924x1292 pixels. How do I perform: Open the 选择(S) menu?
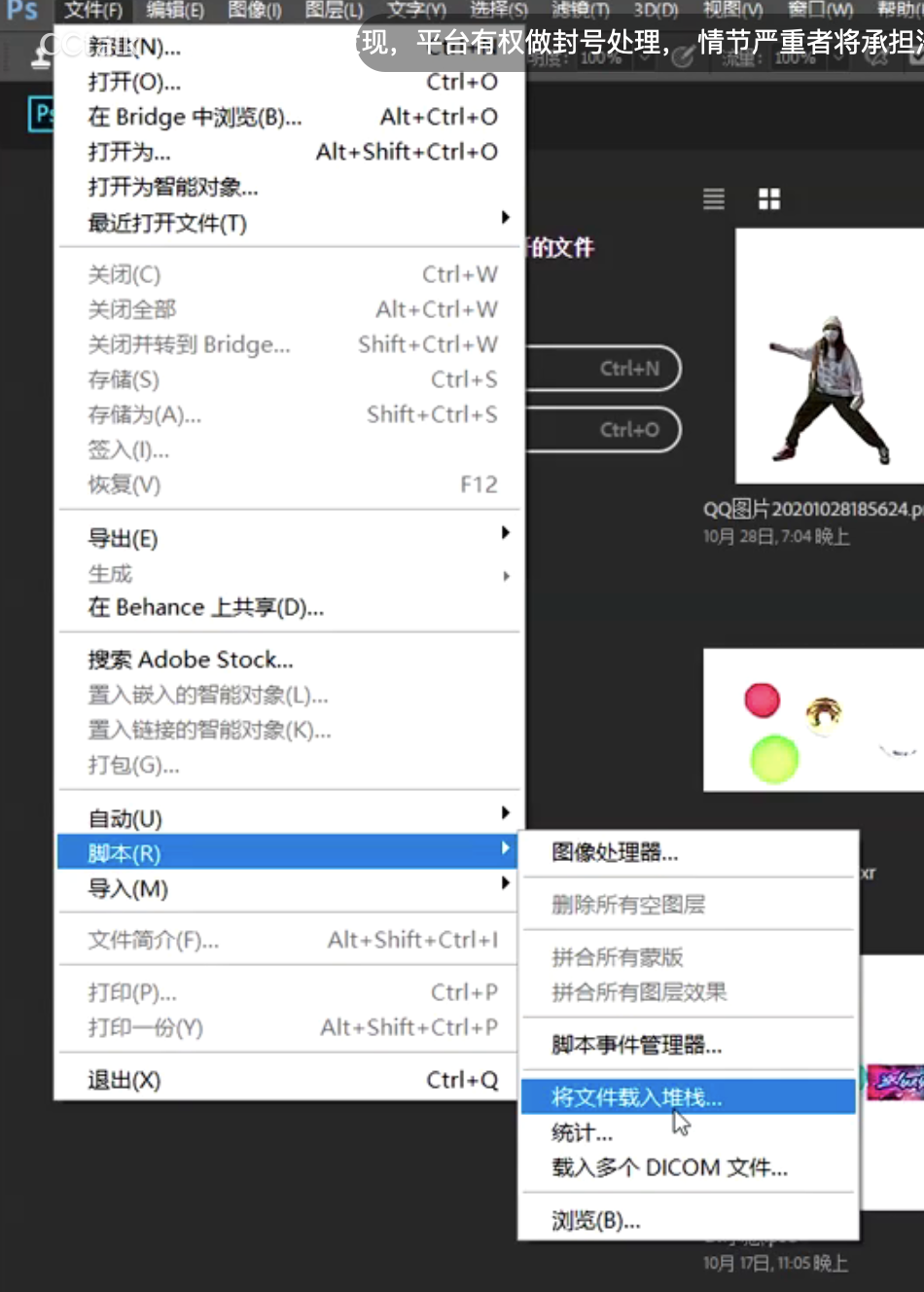(499, 11)
